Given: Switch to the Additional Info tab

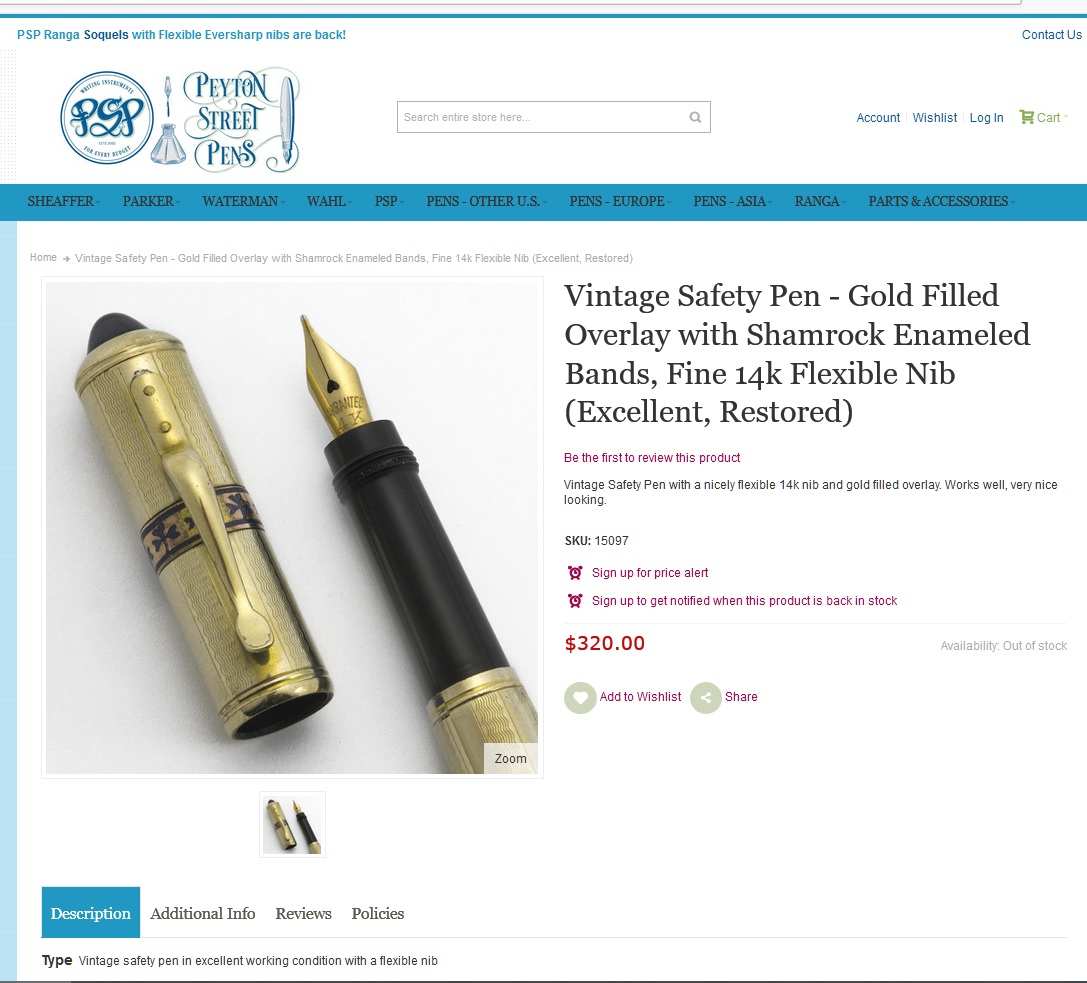Looking at the screenshot, I should (202, 913).
